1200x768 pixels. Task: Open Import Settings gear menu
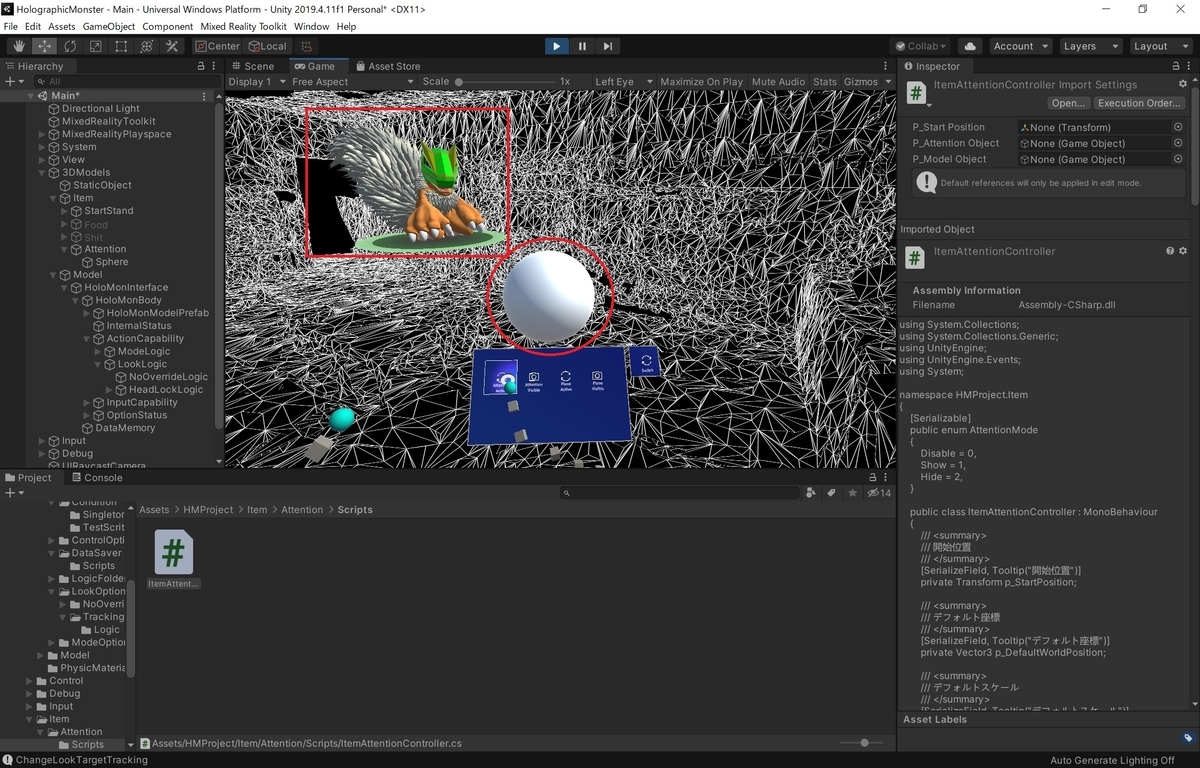point(1183,85)
